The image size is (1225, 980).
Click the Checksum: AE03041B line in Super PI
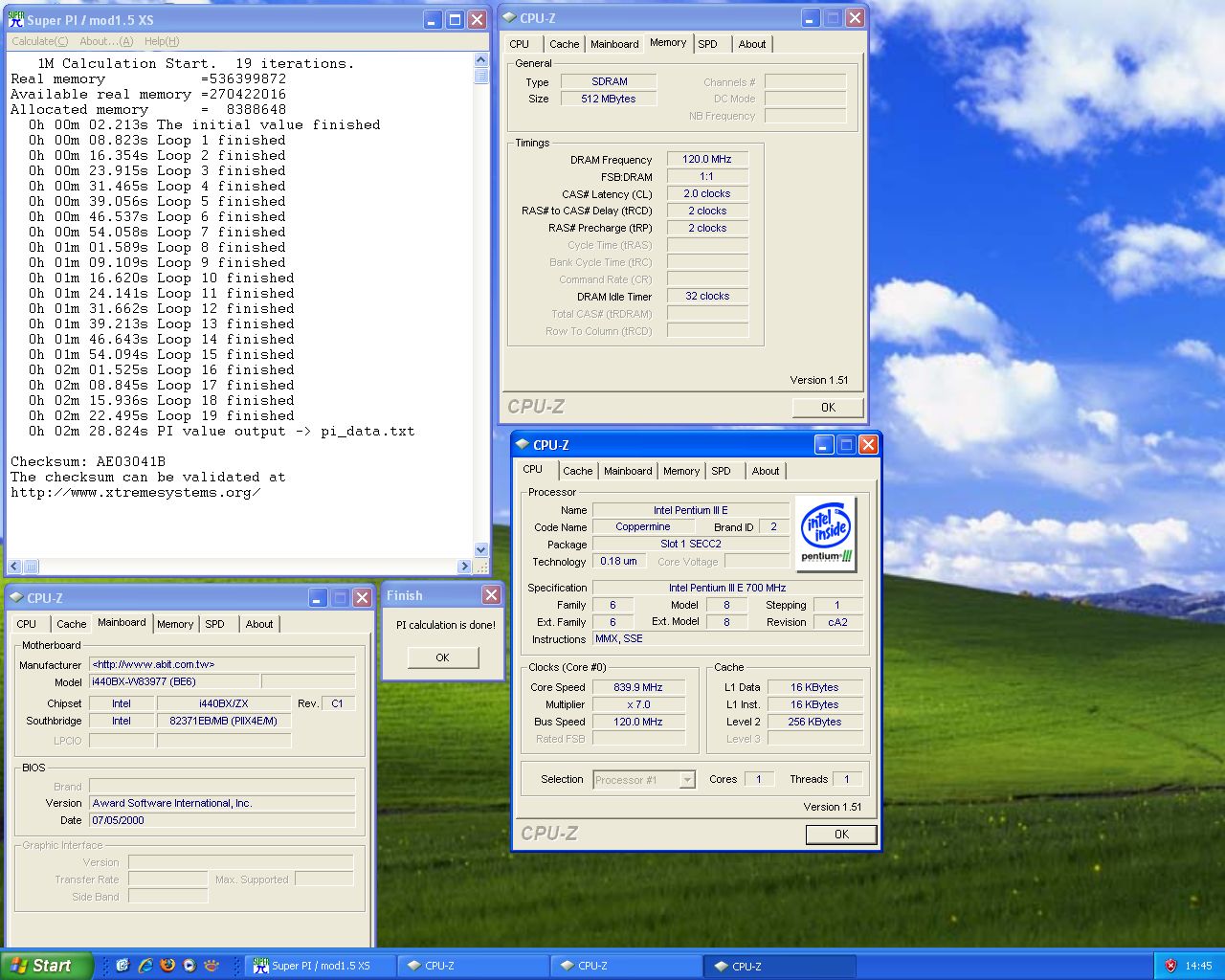(x=88, y=461)
